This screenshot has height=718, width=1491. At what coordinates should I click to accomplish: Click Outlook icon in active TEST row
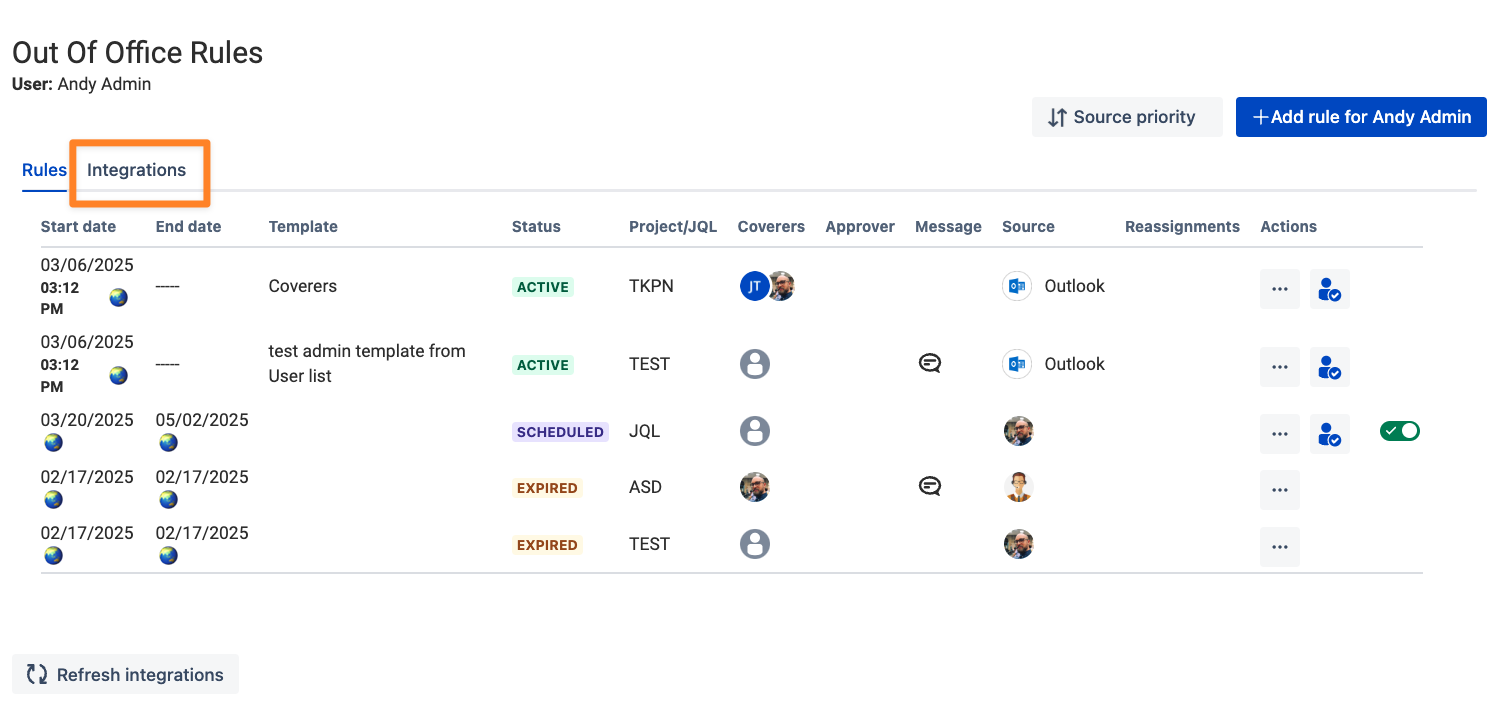click(x=1017, y=364)
